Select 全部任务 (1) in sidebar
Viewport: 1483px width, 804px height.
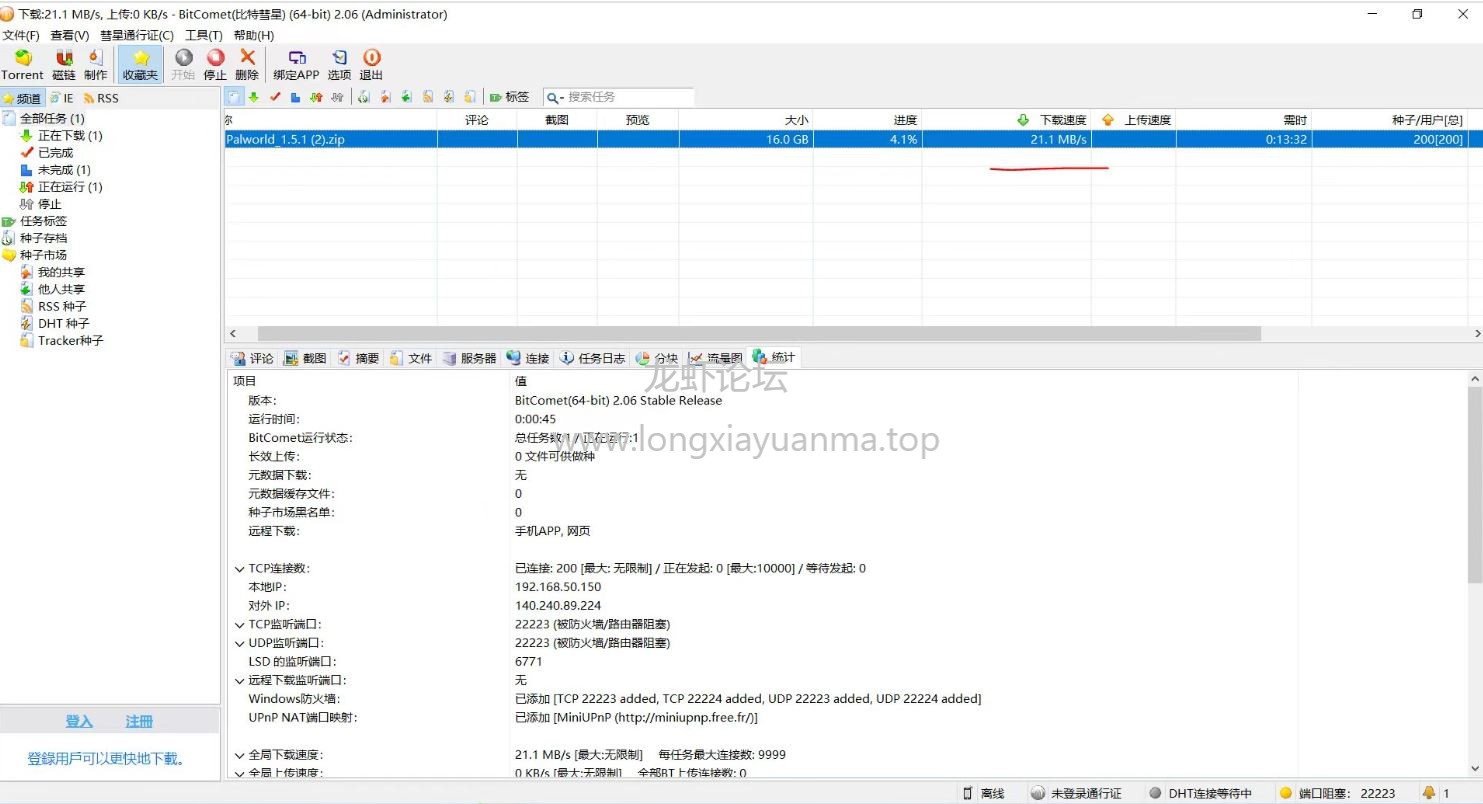click(52, 118)
